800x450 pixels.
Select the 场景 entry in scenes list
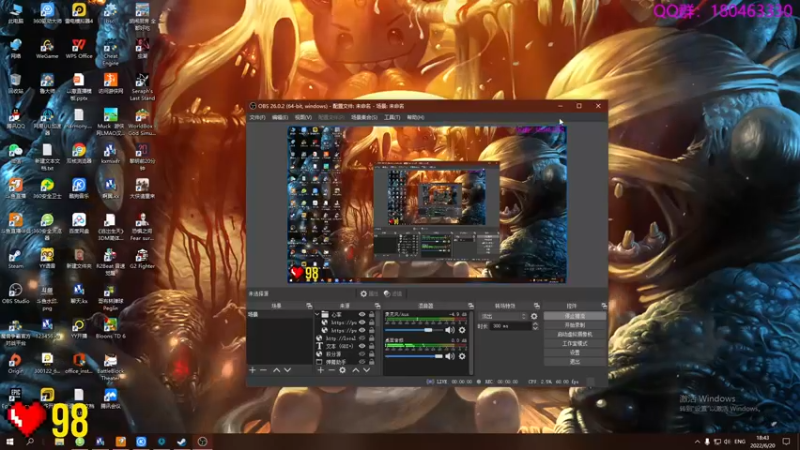[280, 315]
